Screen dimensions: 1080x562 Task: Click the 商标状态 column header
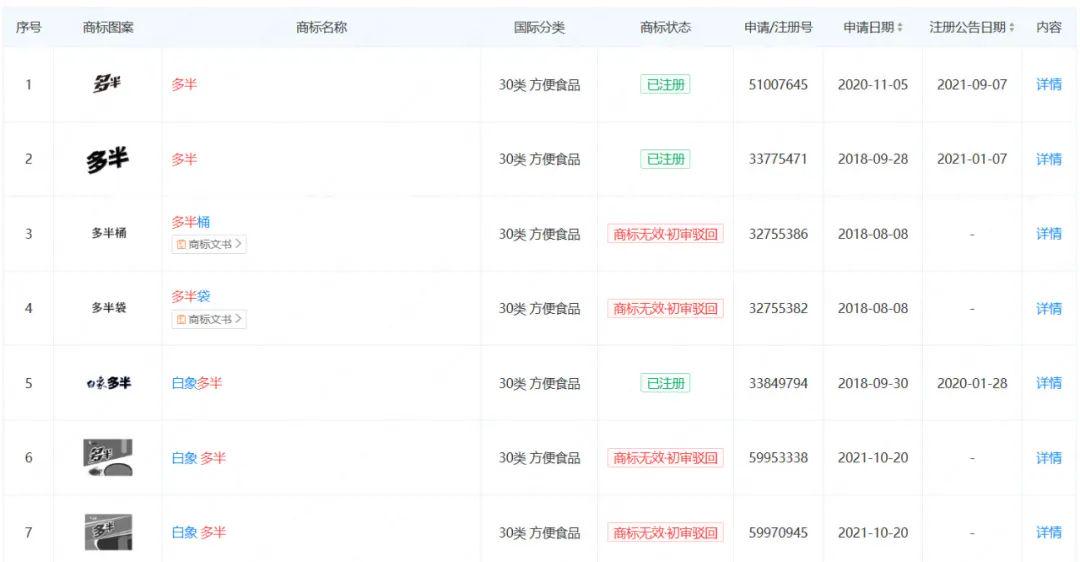(665, 28)
